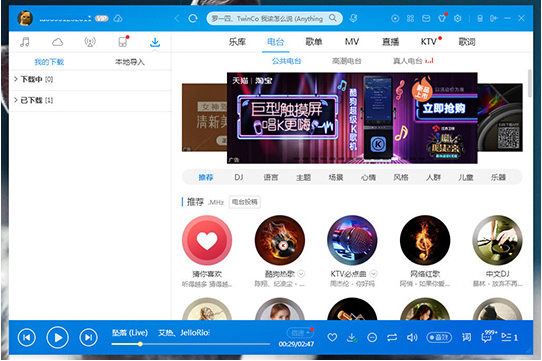
Task: Switch to mini mode icon
Action: 494,18
